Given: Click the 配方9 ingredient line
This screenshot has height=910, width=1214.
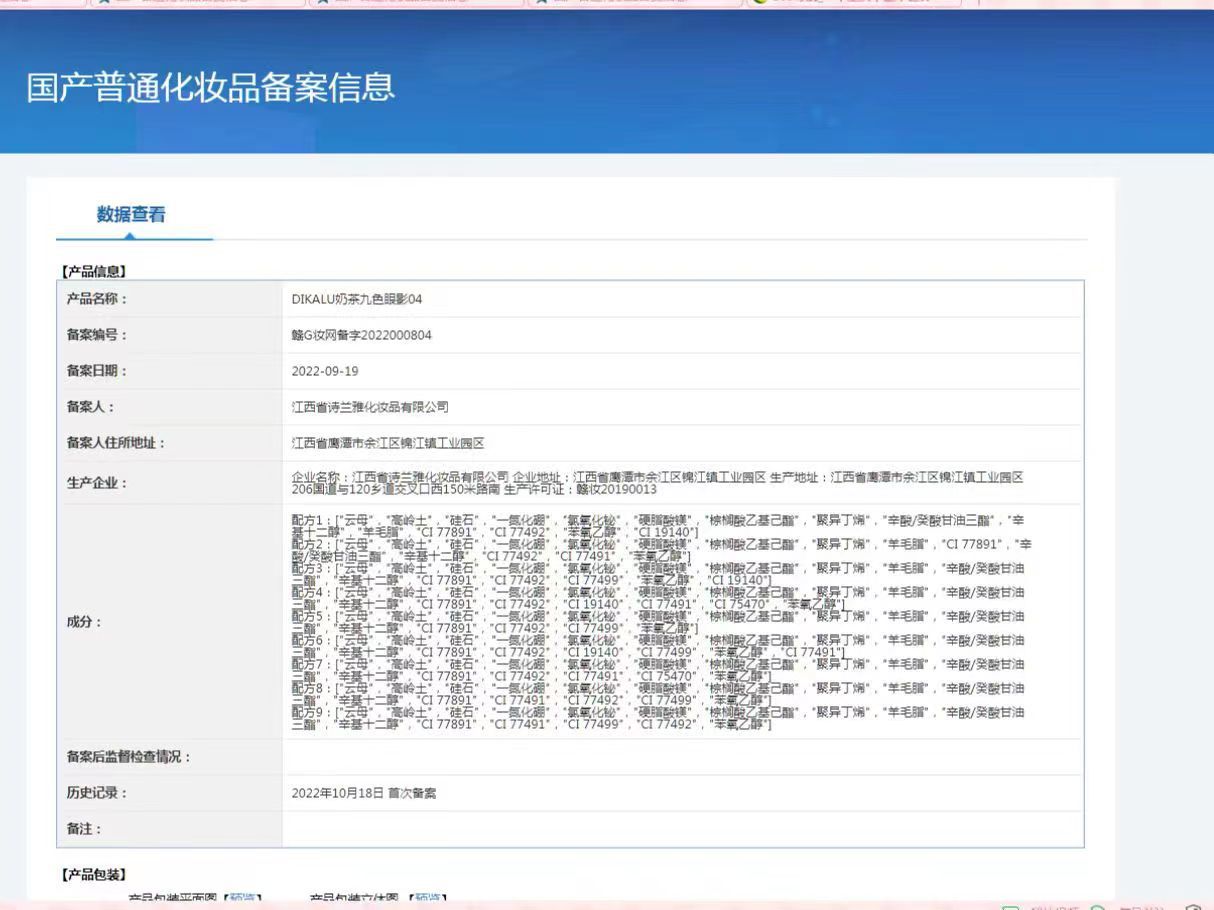Looking at the screenshot, I should [x=658, y=718].
